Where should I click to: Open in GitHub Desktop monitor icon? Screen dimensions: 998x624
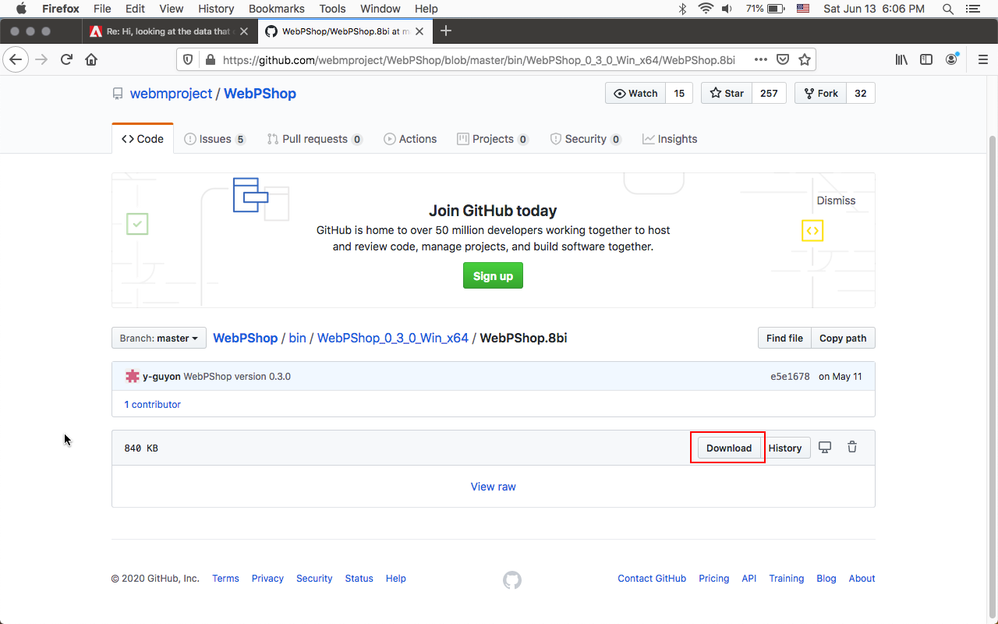tap(825, 448)
